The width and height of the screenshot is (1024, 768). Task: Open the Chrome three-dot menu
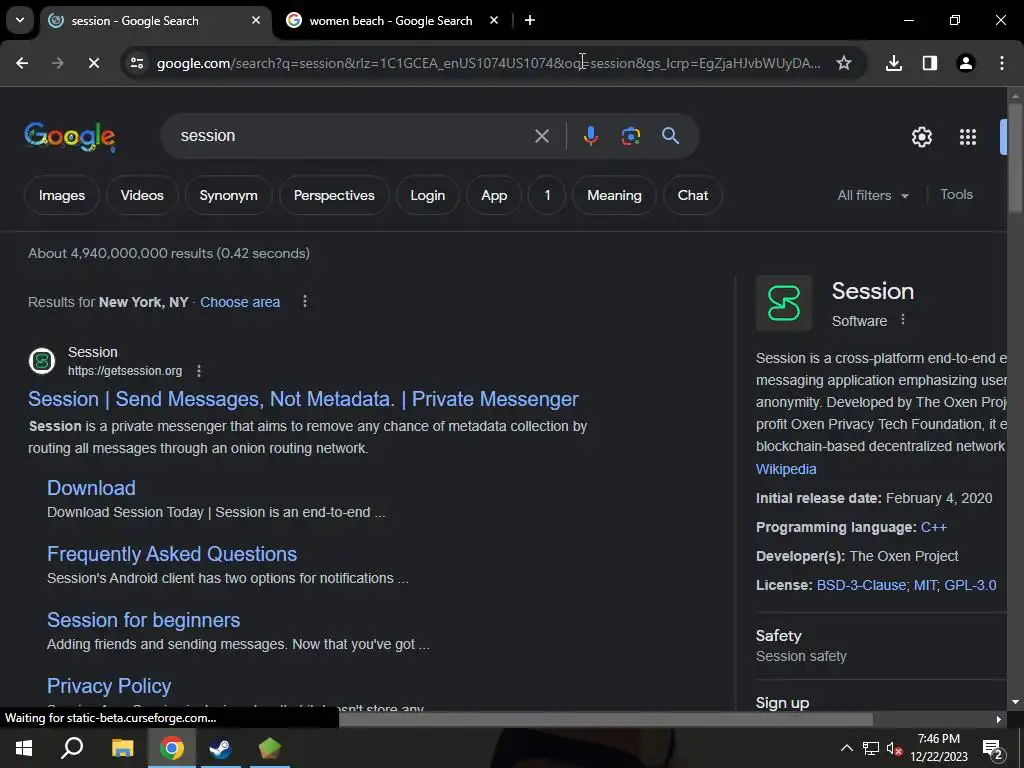[1002, 63]
